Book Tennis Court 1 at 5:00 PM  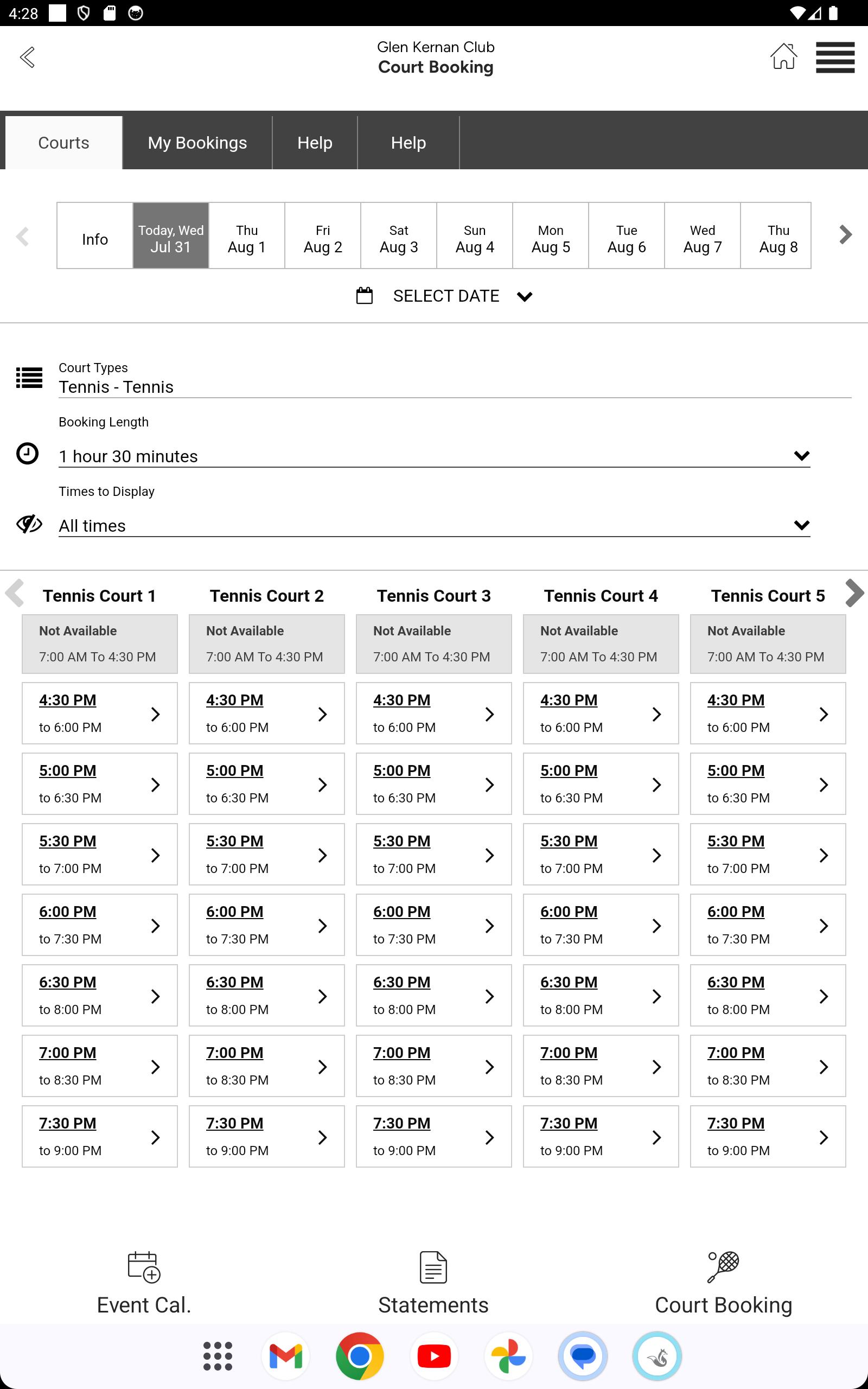(x=99, y=783)
